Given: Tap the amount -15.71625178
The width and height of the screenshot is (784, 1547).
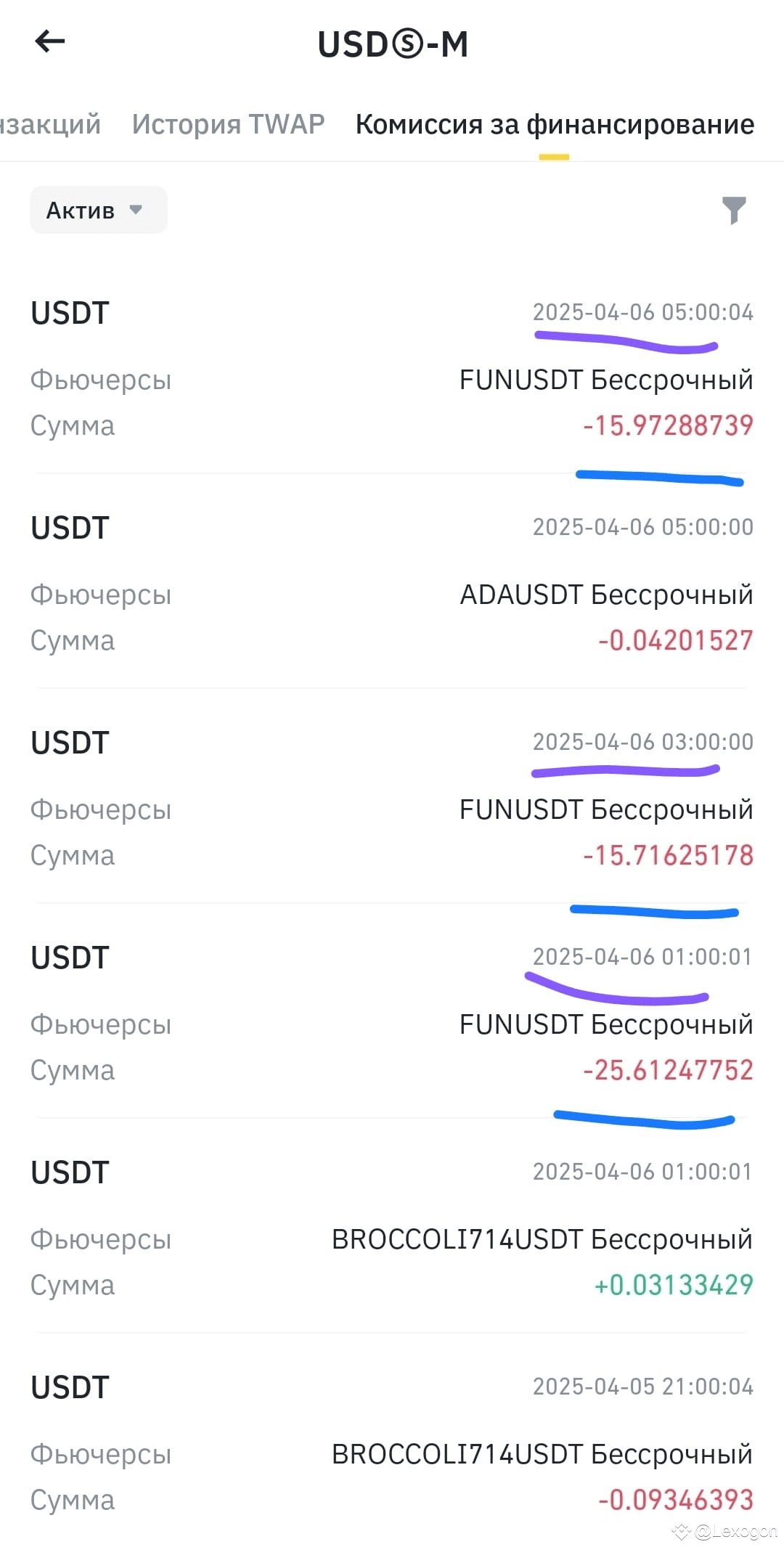Looking at the screenshot, I should tap(668, 855).
